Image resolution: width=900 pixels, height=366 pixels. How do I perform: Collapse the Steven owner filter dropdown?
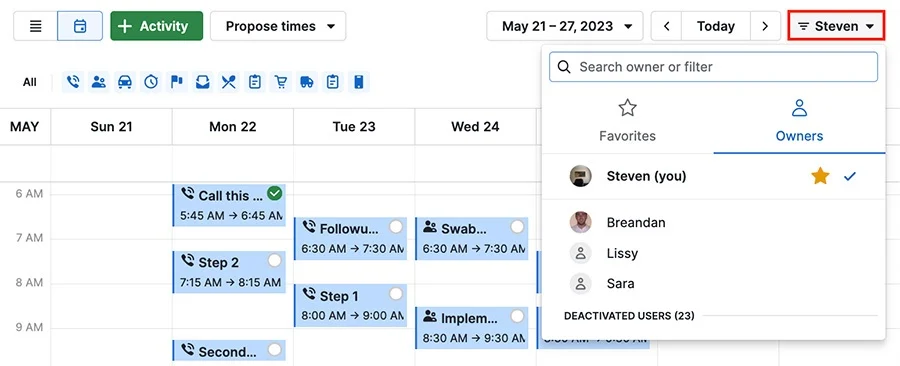click(836, 26)
